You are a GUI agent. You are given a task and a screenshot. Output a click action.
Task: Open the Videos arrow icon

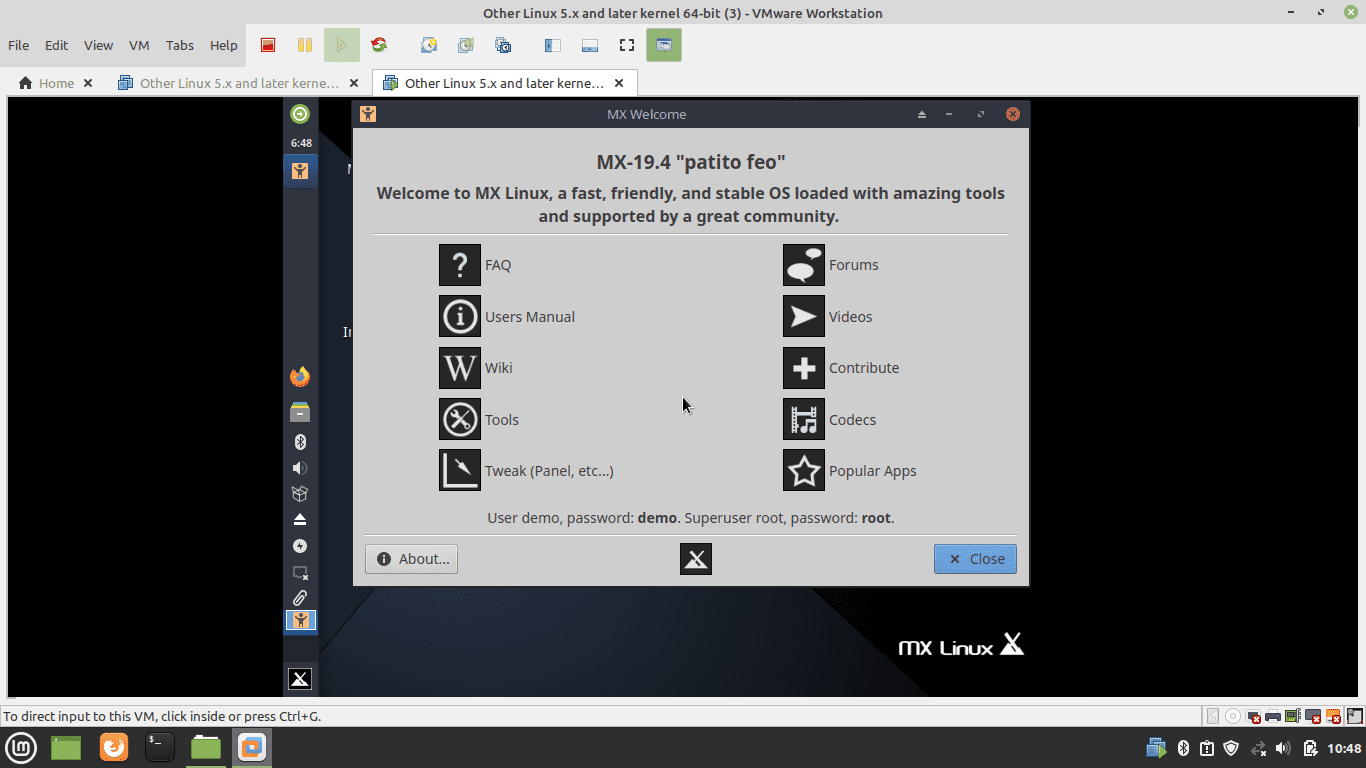[804, 316]
